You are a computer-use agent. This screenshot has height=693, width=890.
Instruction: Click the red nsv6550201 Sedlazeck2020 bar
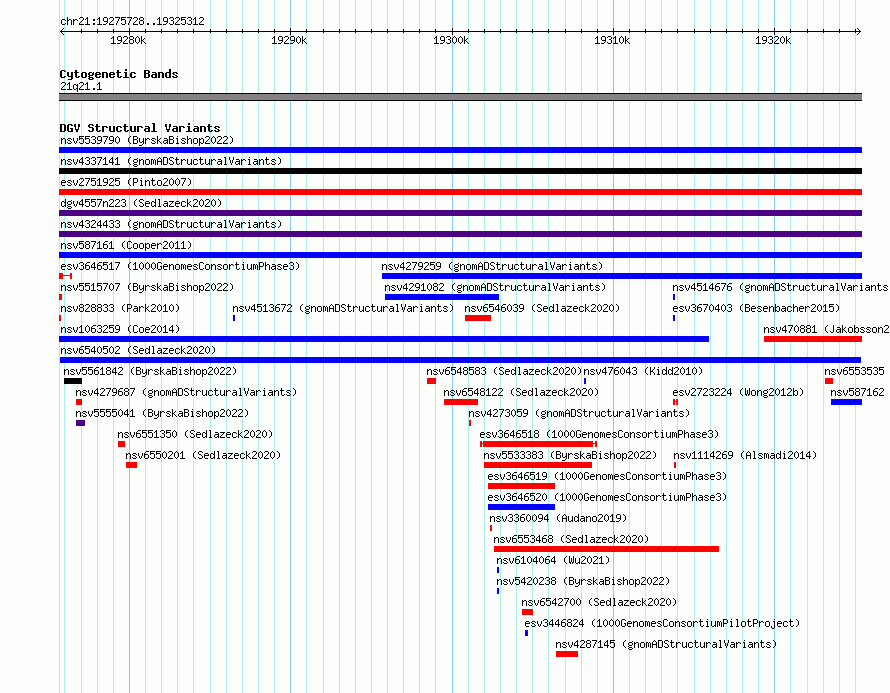pyautogui.click(x=131, y=465)
